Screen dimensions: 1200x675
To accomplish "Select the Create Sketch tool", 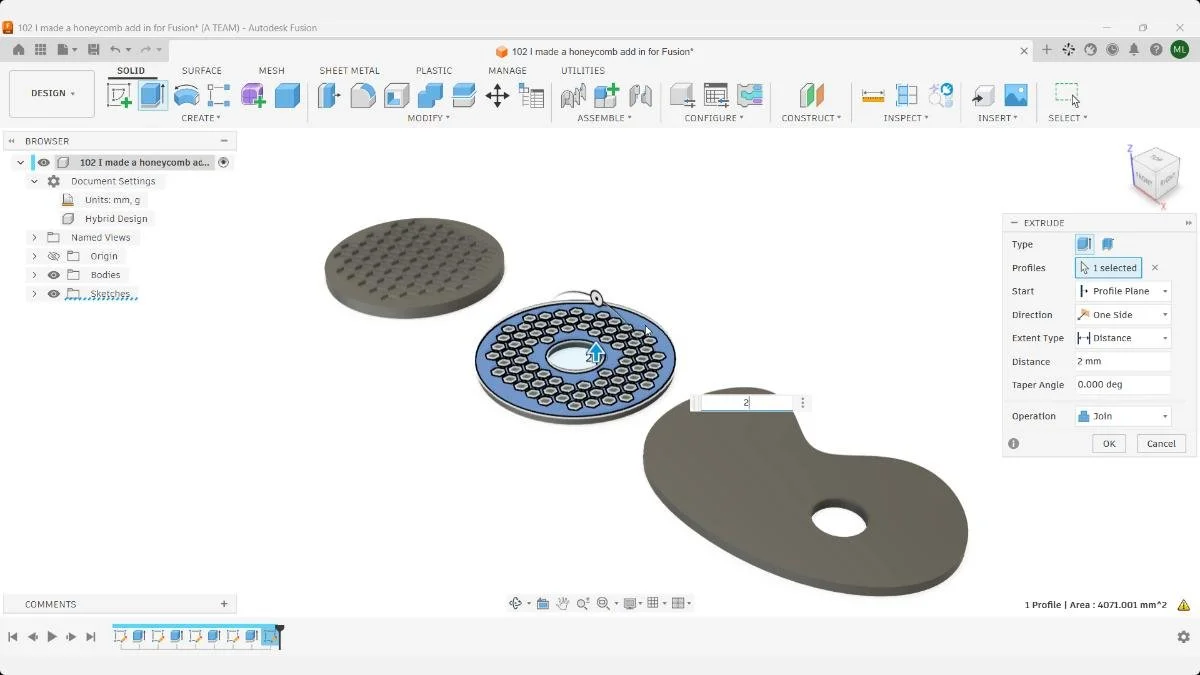I will coord(119,95).
